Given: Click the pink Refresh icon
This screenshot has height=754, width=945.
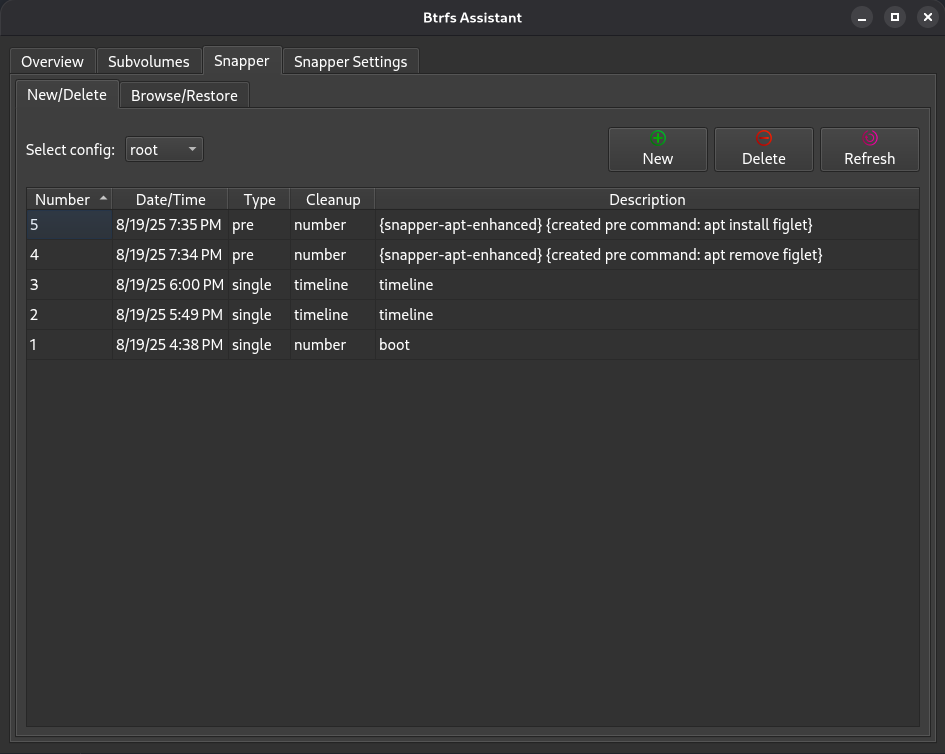Looking at the screenshot, I should click(870, 139).
